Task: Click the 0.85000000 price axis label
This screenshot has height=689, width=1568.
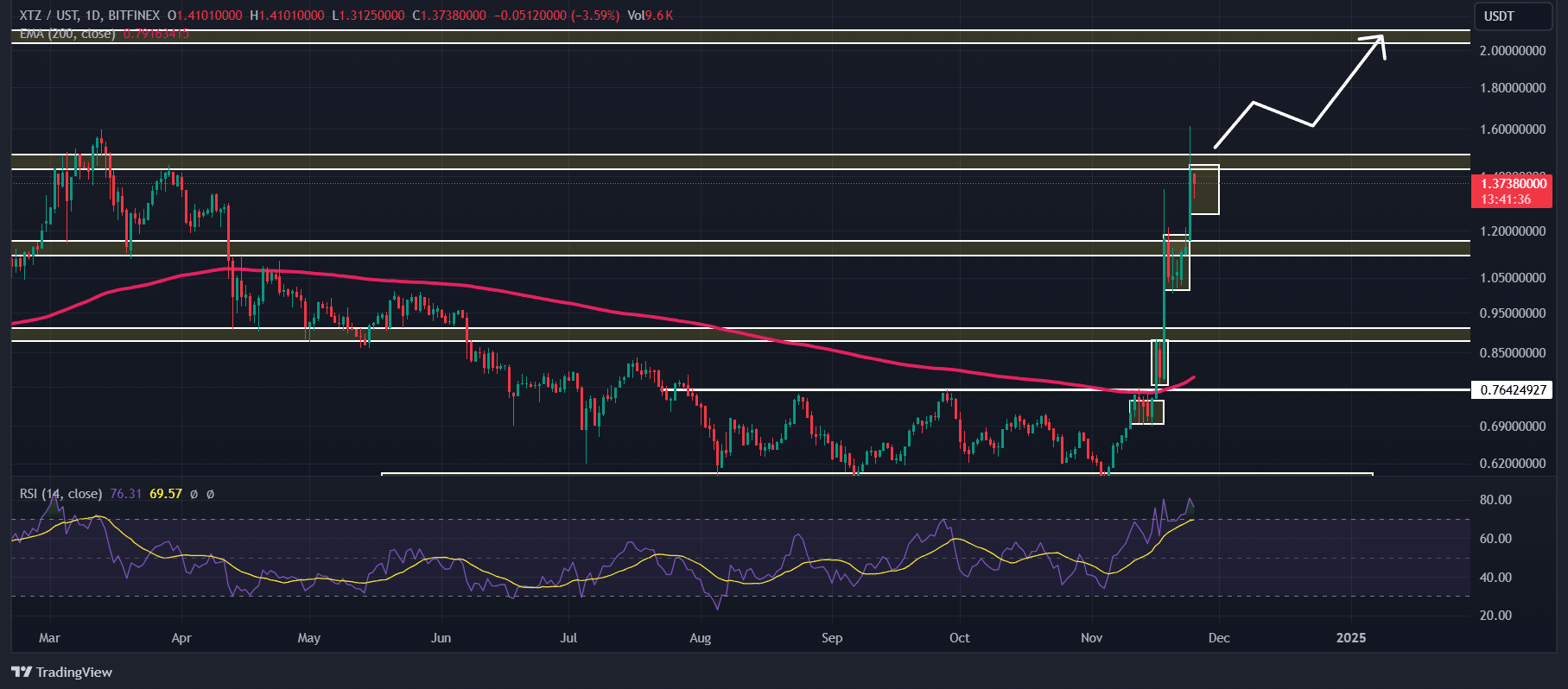Action: point(1513,353)
